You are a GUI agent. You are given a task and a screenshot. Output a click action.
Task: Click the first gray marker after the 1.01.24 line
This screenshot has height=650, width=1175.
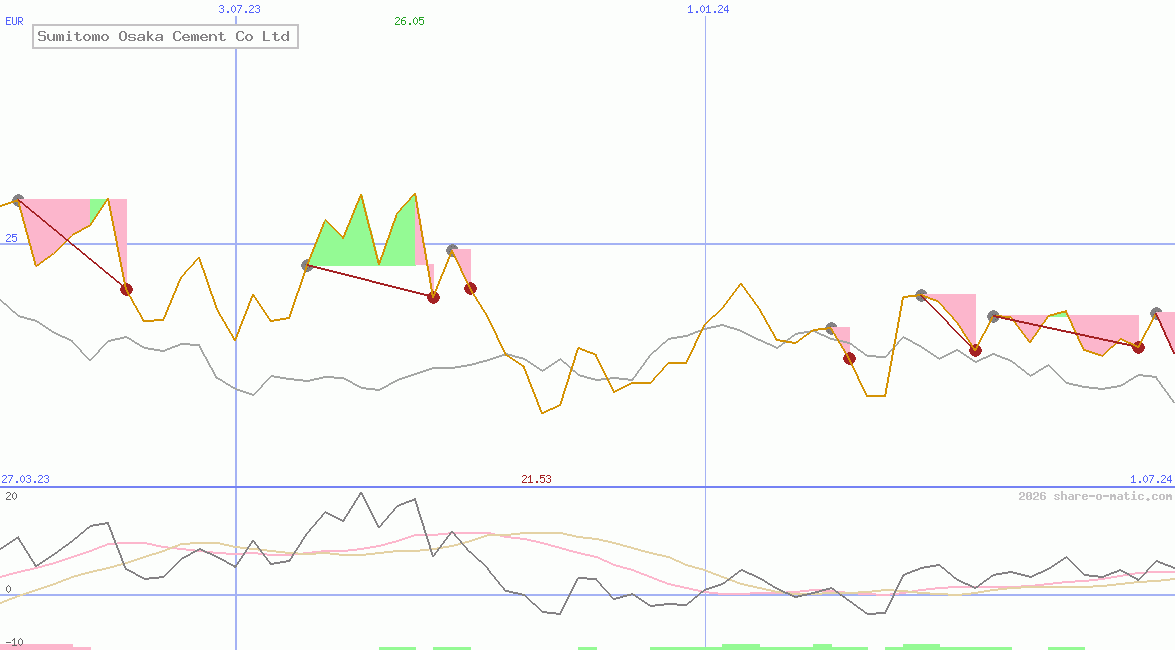(x=831, y=328)
